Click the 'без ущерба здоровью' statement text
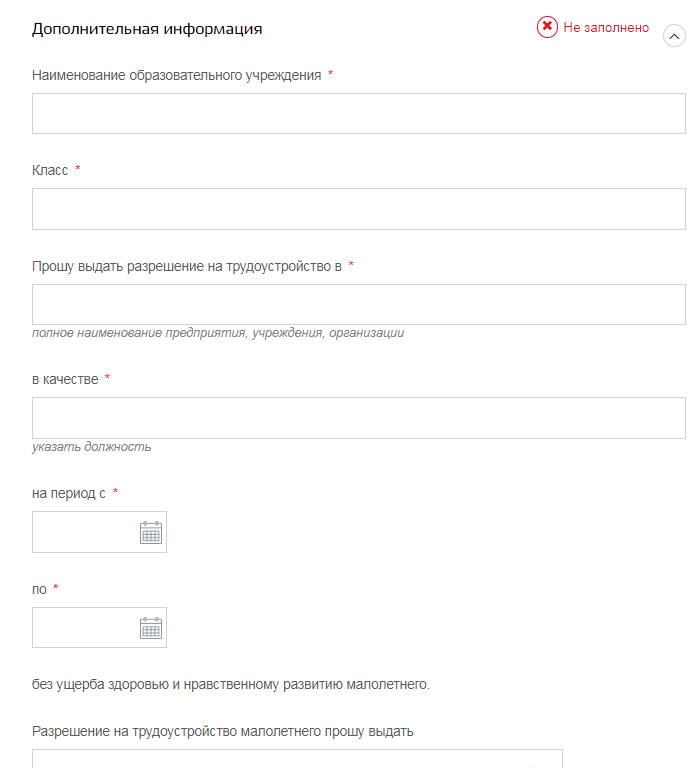 pos(230,685)
